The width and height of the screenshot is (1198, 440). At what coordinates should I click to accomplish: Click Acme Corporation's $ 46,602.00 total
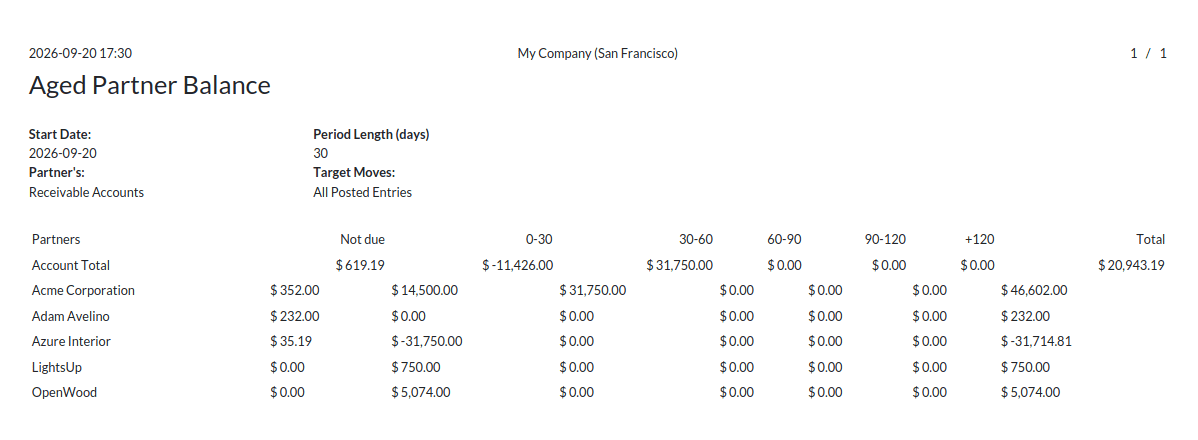coord(1034,290)
